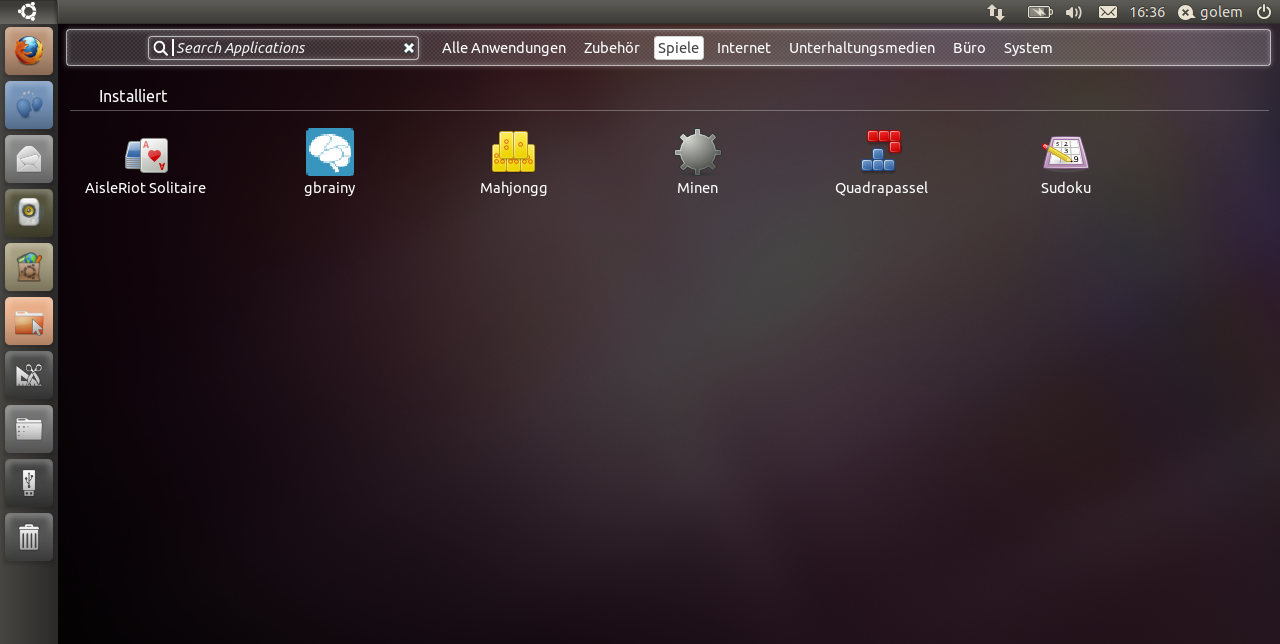Open the volume indicator menu
1280x644 pixels.
(1074, 12)
